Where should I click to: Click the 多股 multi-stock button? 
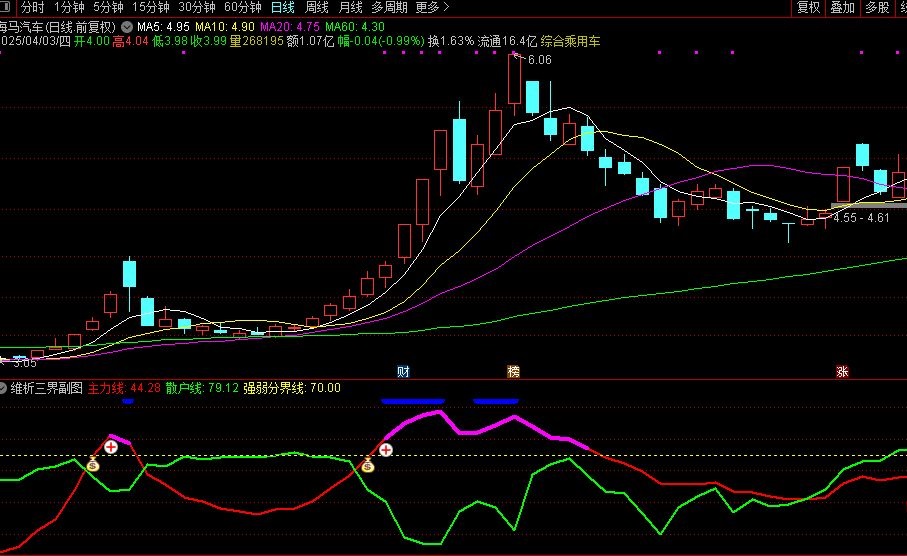[x=877, y=8]
